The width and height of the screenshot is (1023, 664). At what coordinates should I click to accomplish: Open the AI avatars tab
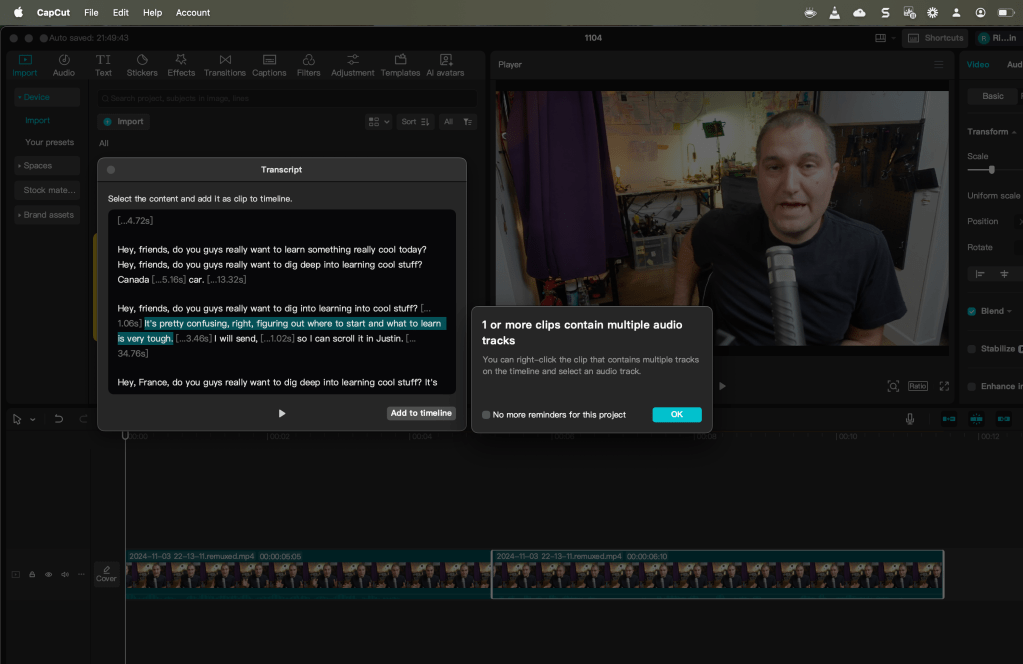445,65
